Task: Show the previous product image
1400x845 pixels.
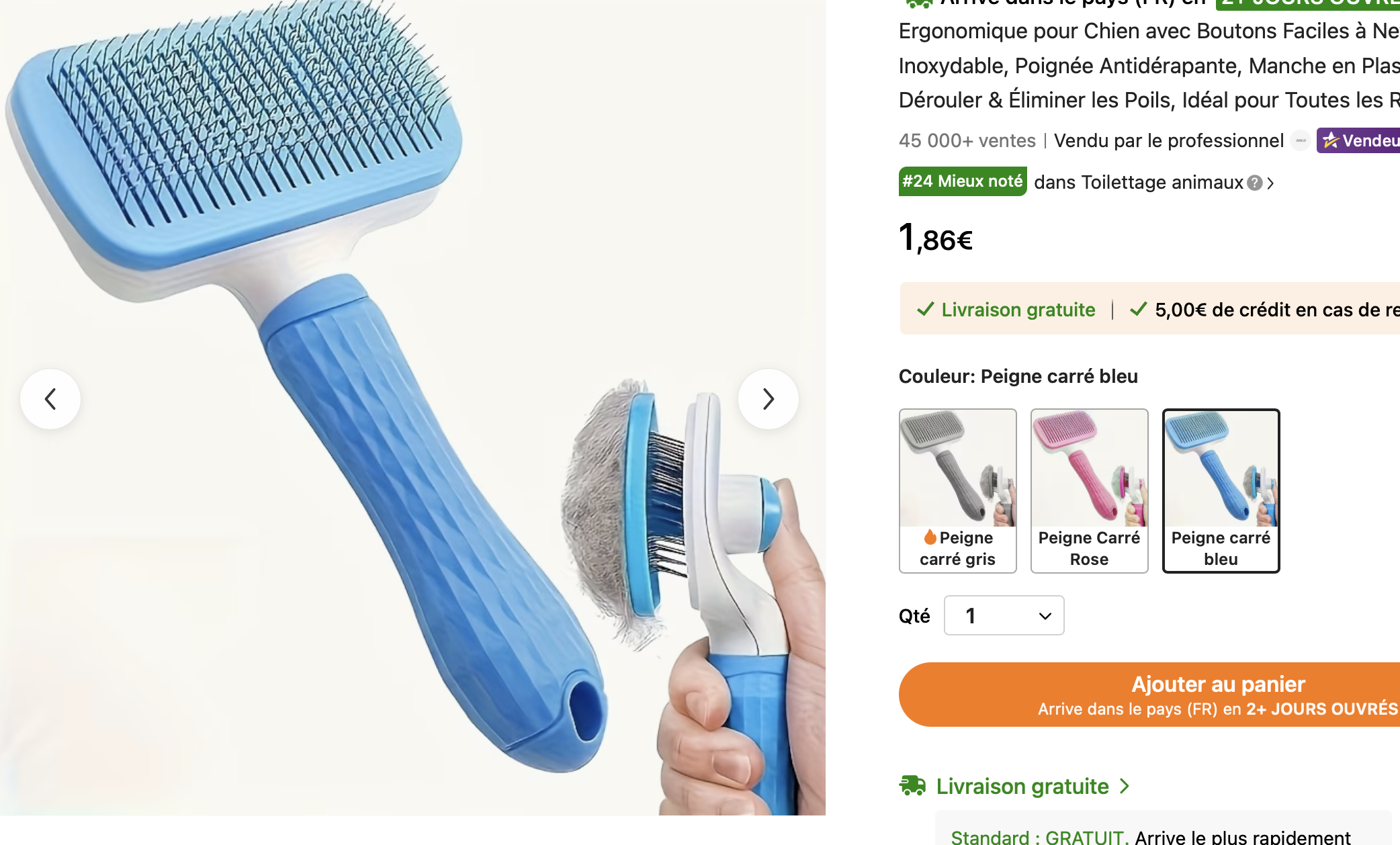Action: (x=50, y=399)
